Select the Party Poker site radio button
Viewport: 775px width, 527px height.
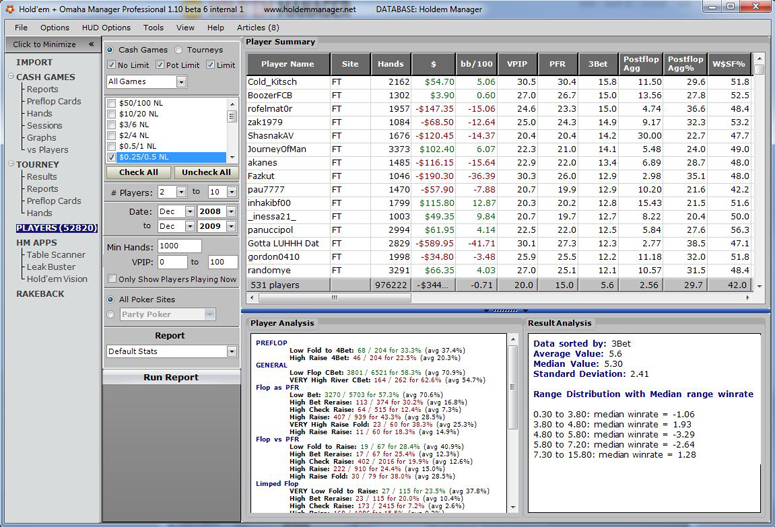(x=110, y=314)
